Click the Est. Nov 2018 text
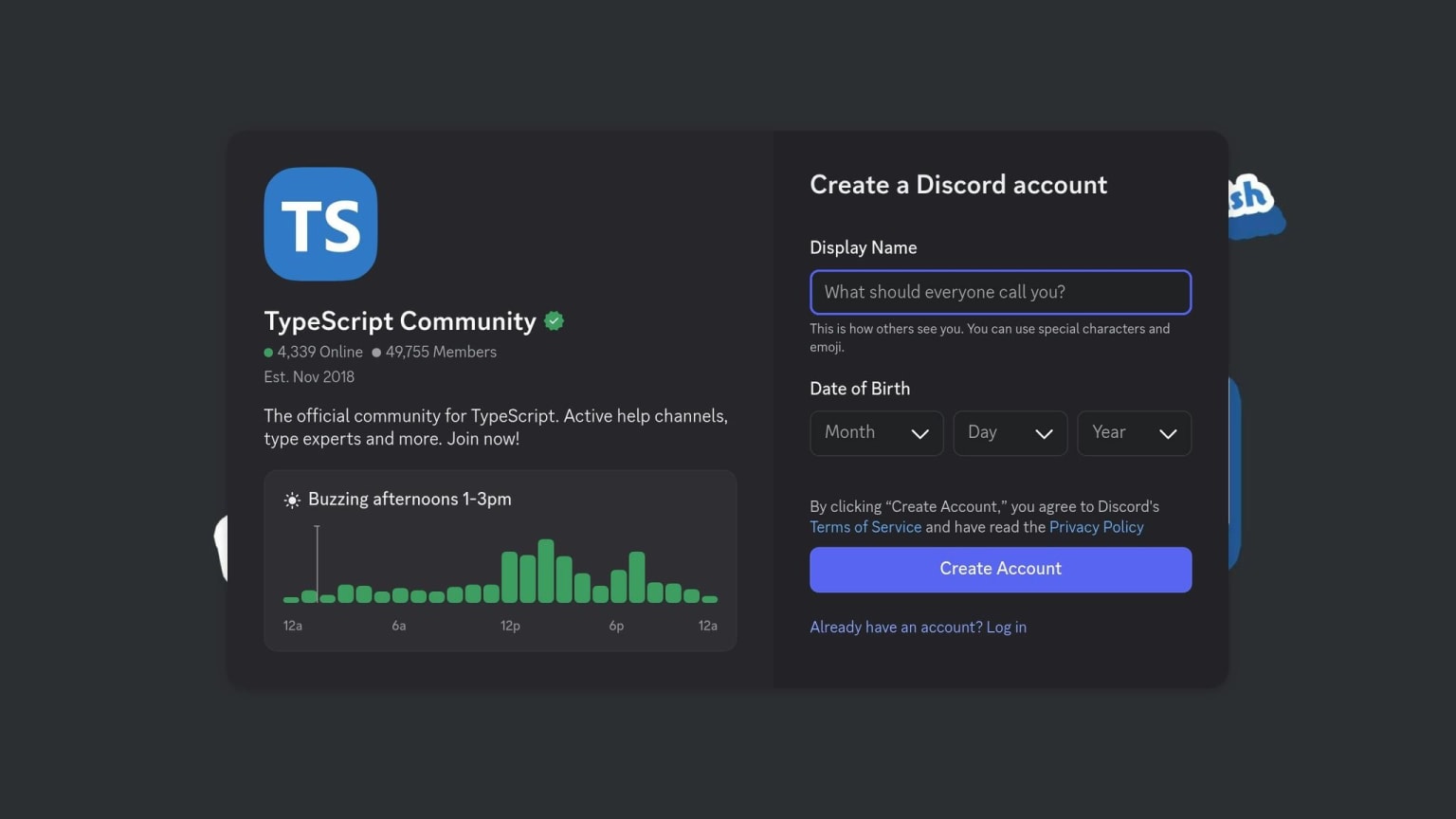The width and height of the screenshot is (1456, 819). (309, 377)
